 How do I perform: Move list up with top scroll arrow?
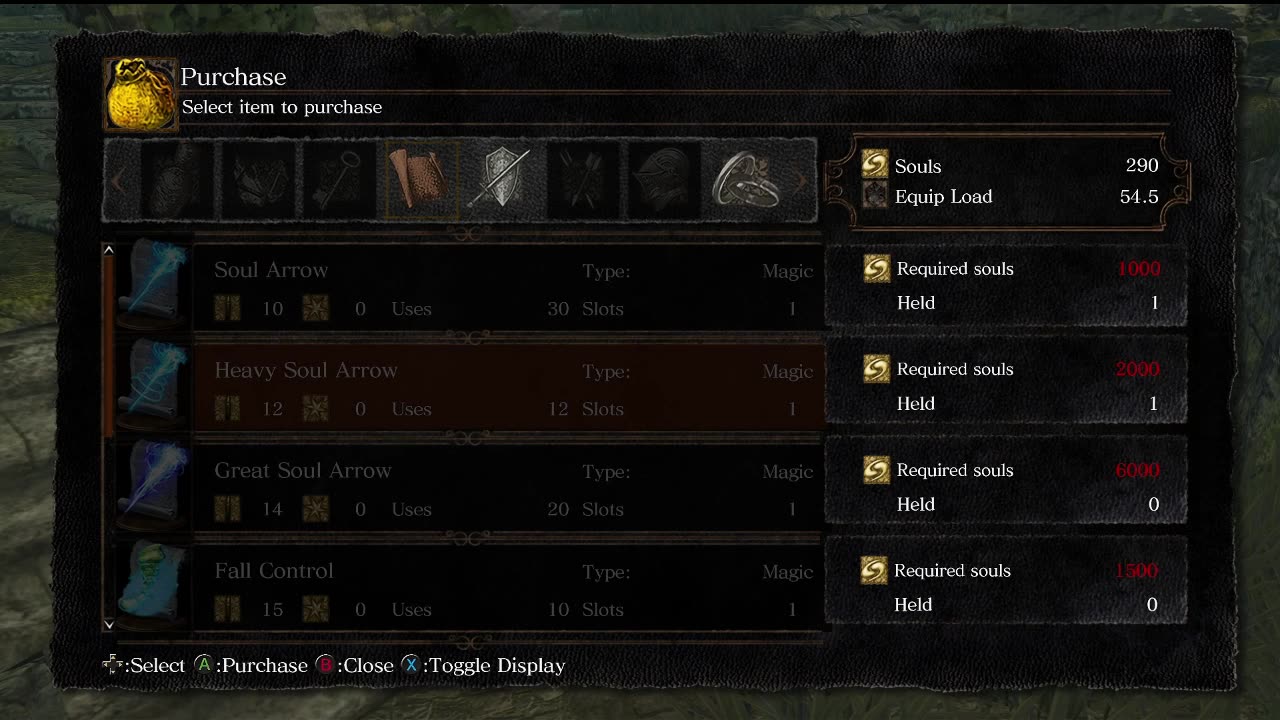[108, 250]
